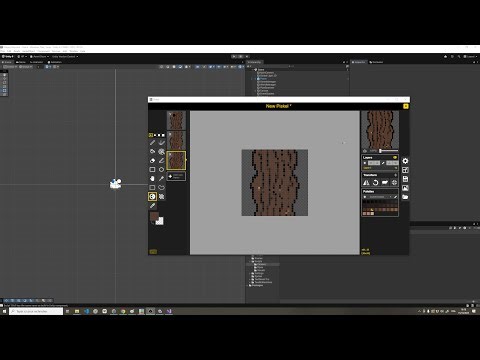The height and width of the screenshot is (360, 480).
Task: Open the Unity Version Control dropdown
Action: click(65, 57)
